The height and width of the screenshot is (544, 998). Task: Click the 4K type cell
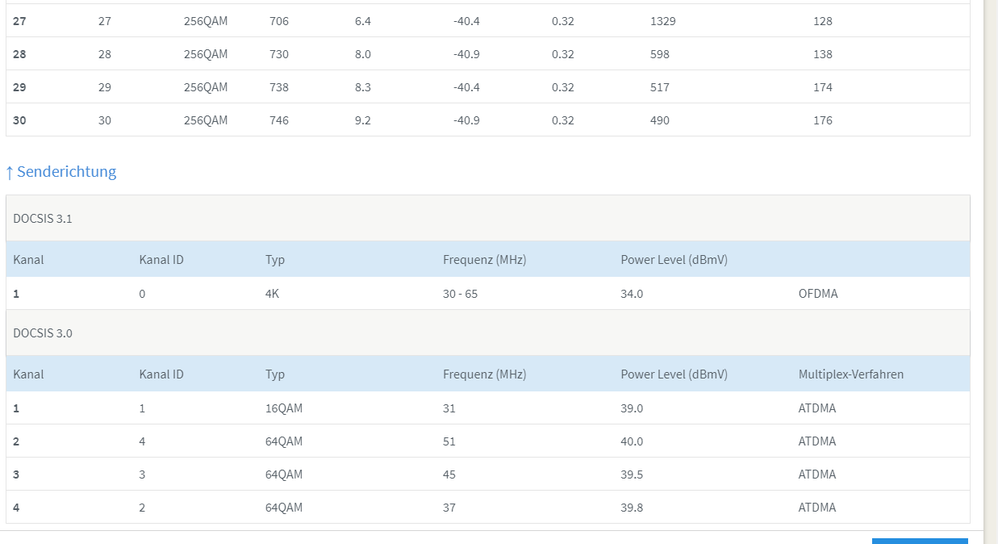273,294
